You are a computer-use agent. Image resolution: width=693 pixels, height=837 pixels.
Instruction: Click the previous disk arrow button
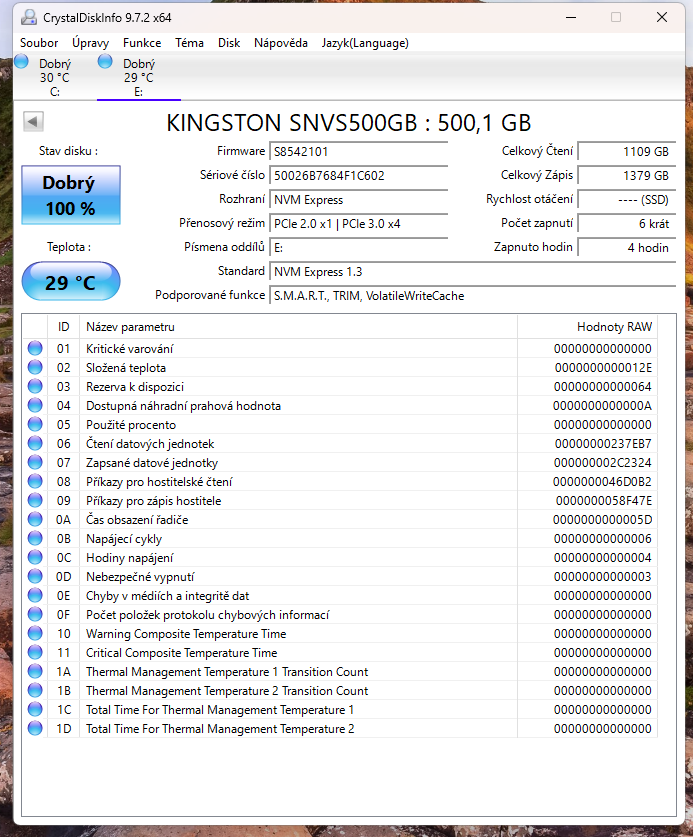(33, 122)
